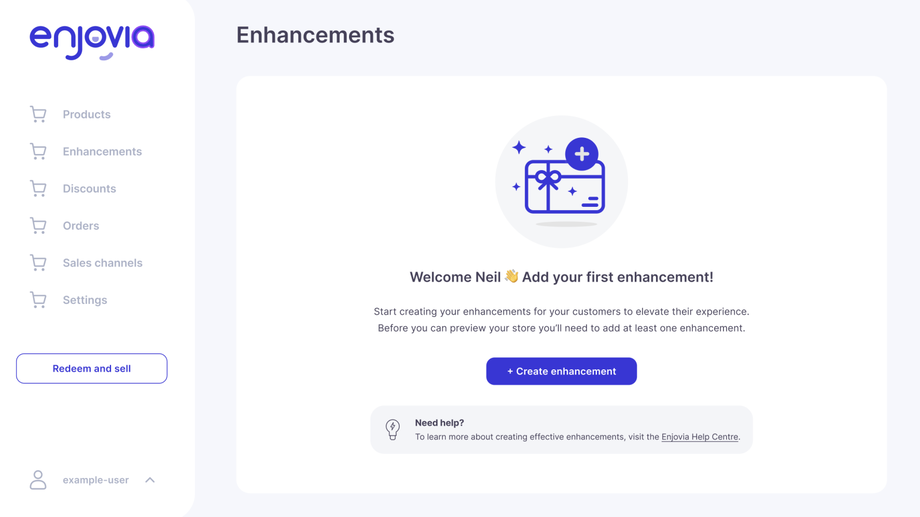Open the example-user account dropdown
Image resolution: width=920 pixels, height=517 pixels.
(x=96, y=480)
